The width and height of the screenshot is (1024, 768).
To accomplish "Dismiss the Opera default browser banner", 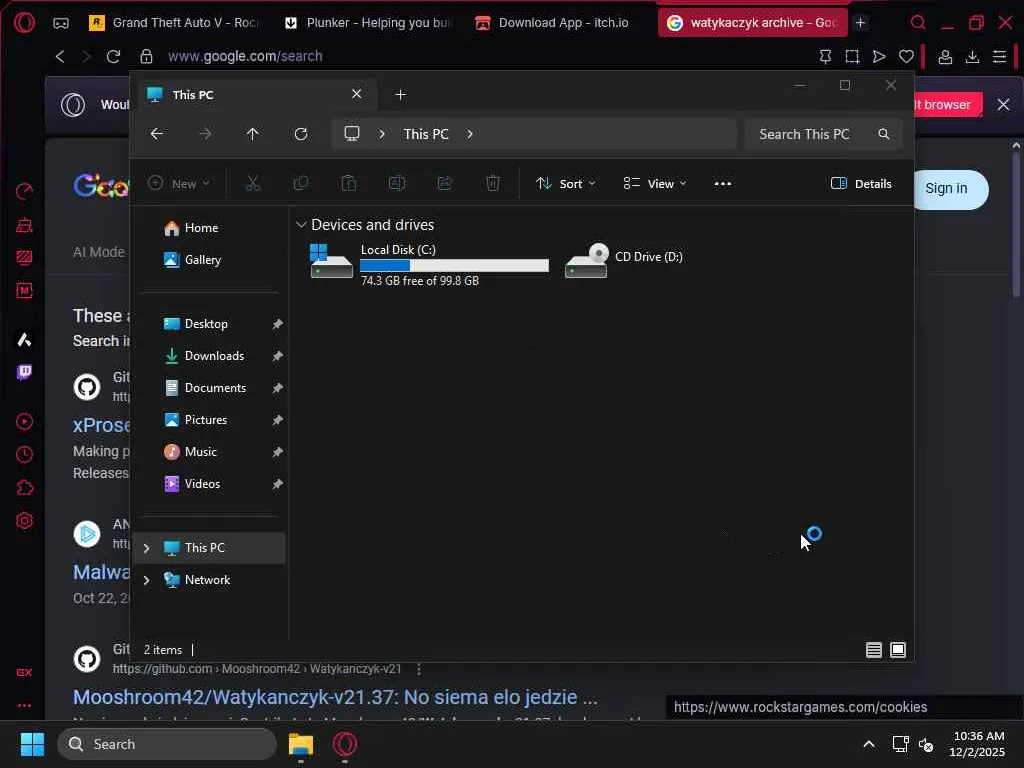I will click(x=1004, y=104).
